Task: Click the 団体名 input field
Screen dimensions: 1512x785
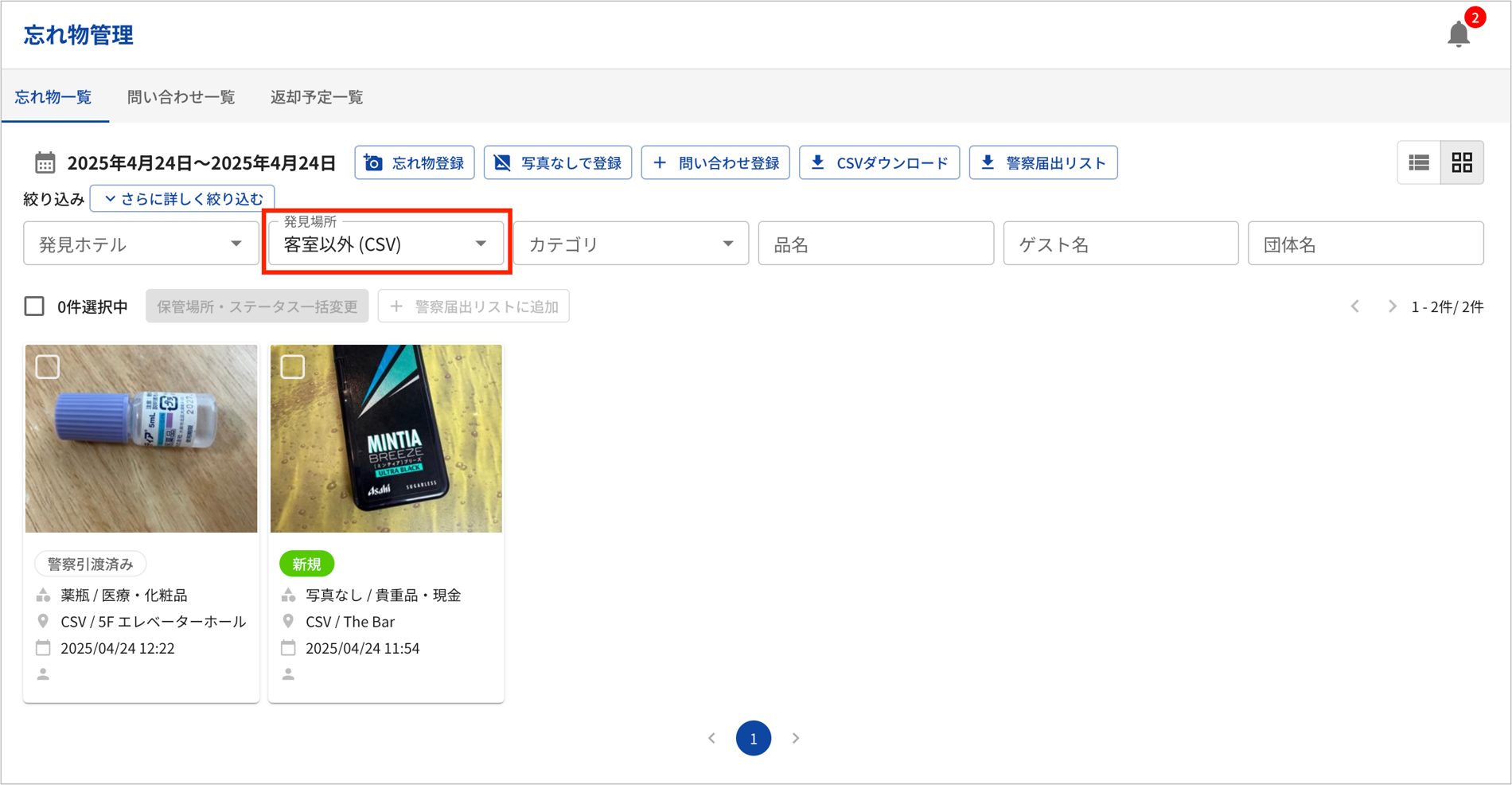Action: (x=1366, y=244)
